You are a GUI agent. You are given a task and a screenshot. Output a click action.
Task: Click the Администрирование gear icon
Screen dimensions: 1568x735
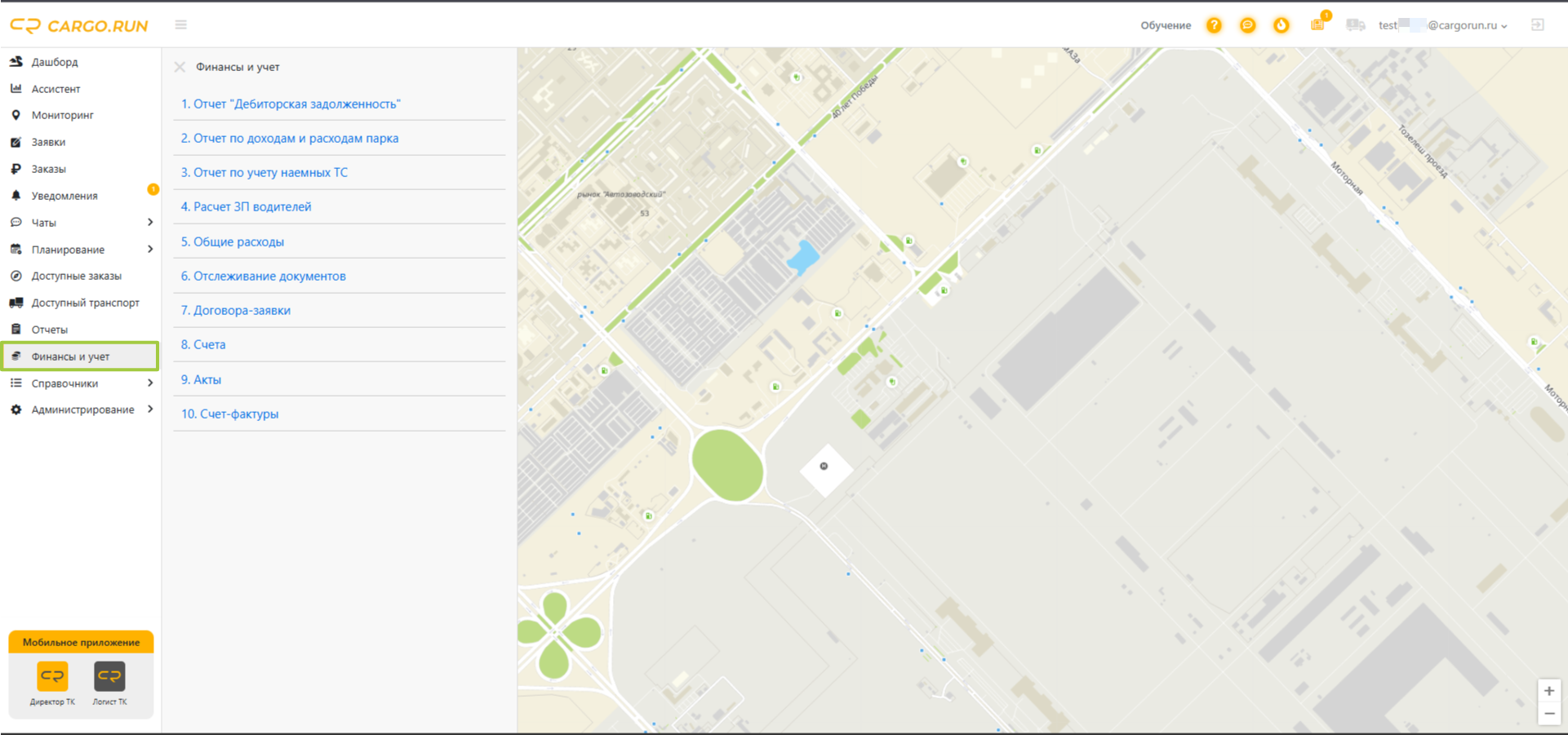click(16, 410)
